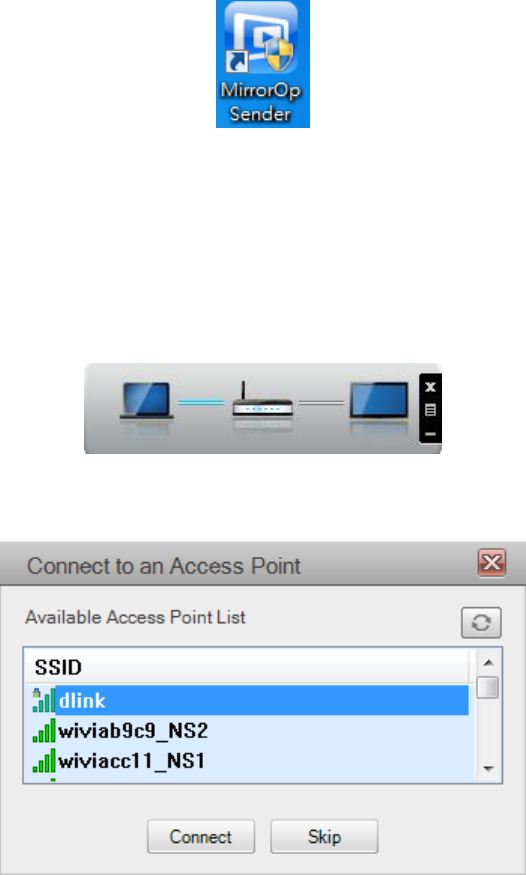Click the laptop icon in the connection bar
Viewport: 526px width, 875px height.
(147, 401)
